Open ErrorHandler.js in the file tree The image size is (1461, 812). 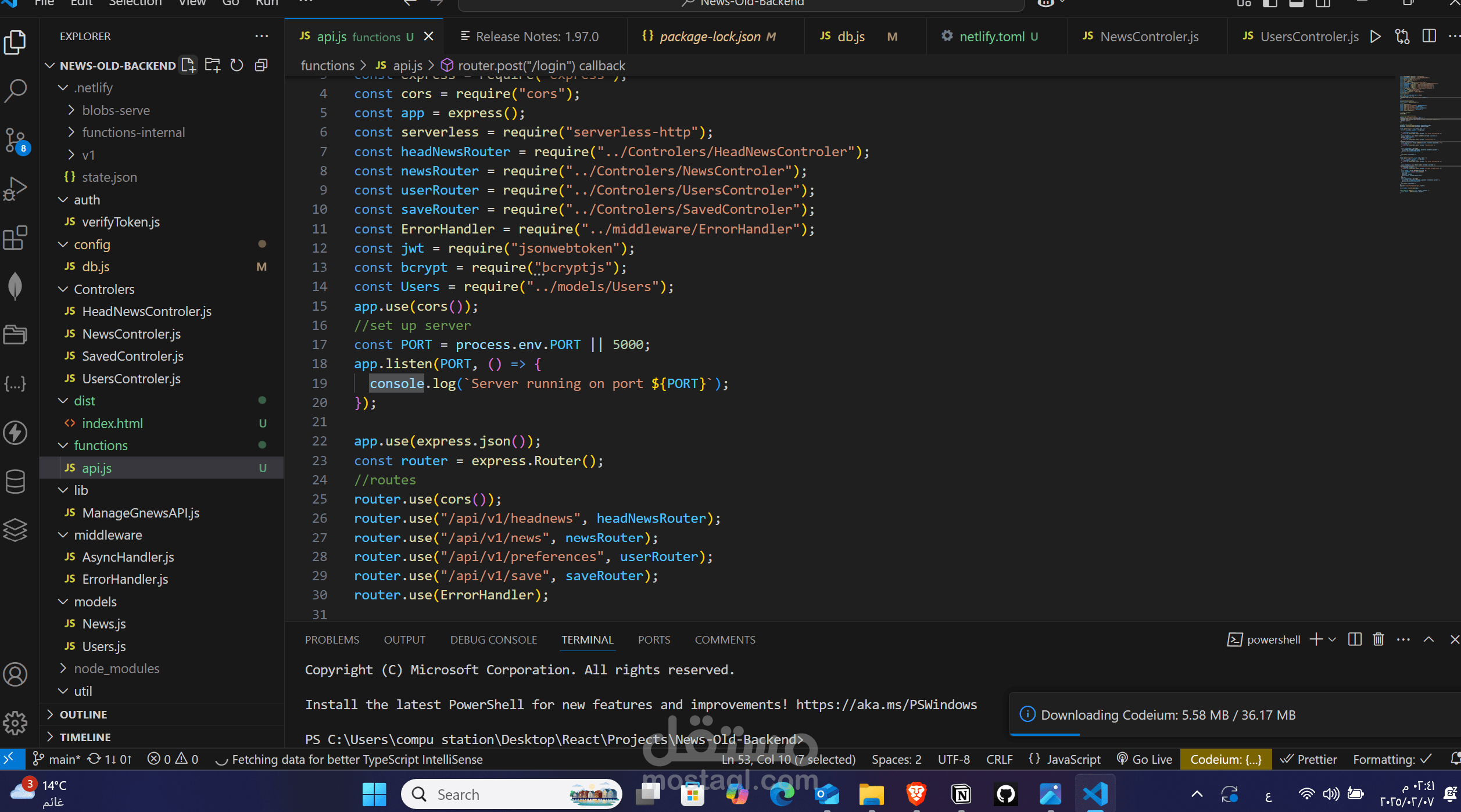pyautogui.click(x=125, y=579)
